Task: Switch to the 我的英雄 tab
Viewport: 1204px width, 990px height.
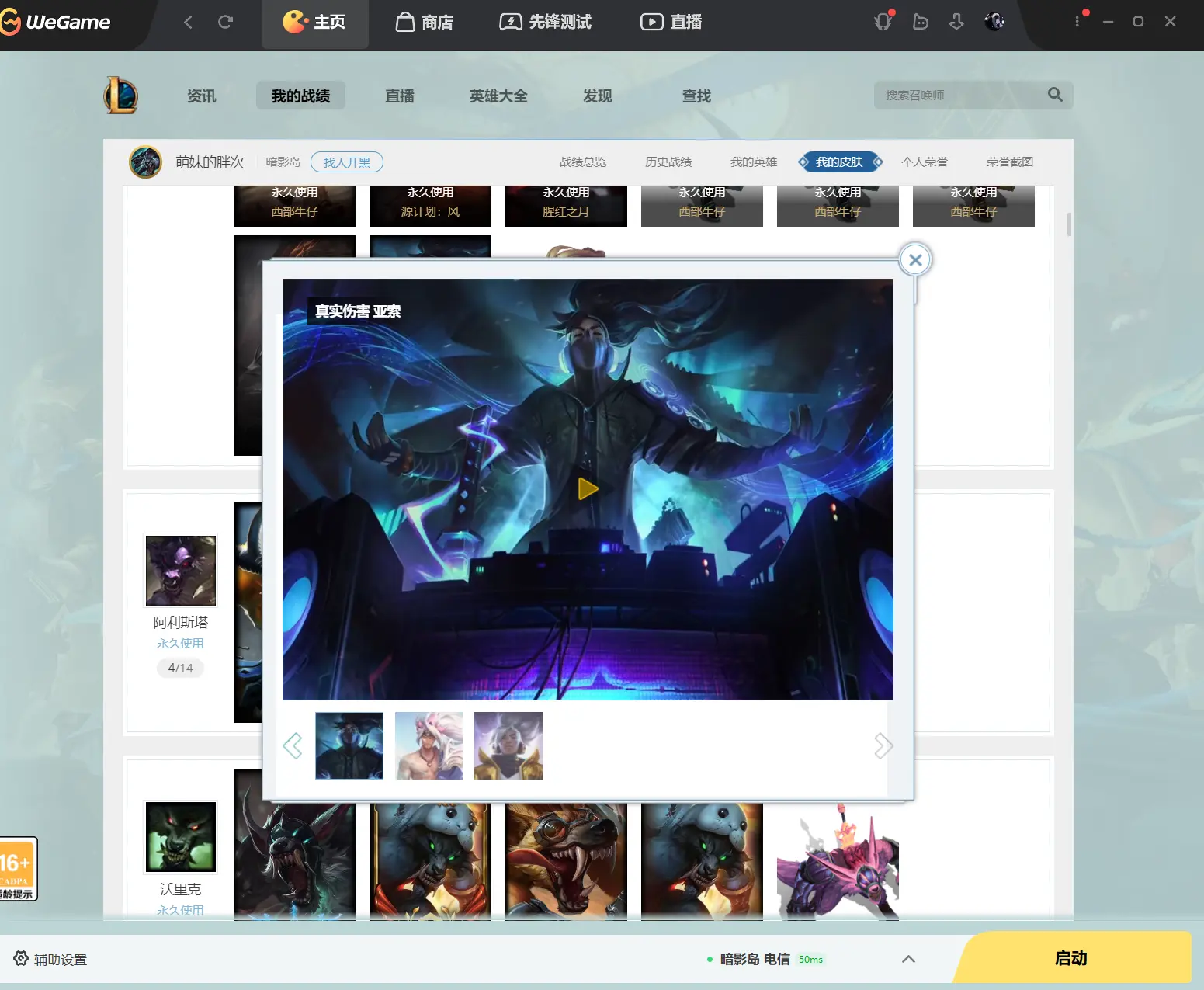Action: pyautogui.click(x=754, y=162)
